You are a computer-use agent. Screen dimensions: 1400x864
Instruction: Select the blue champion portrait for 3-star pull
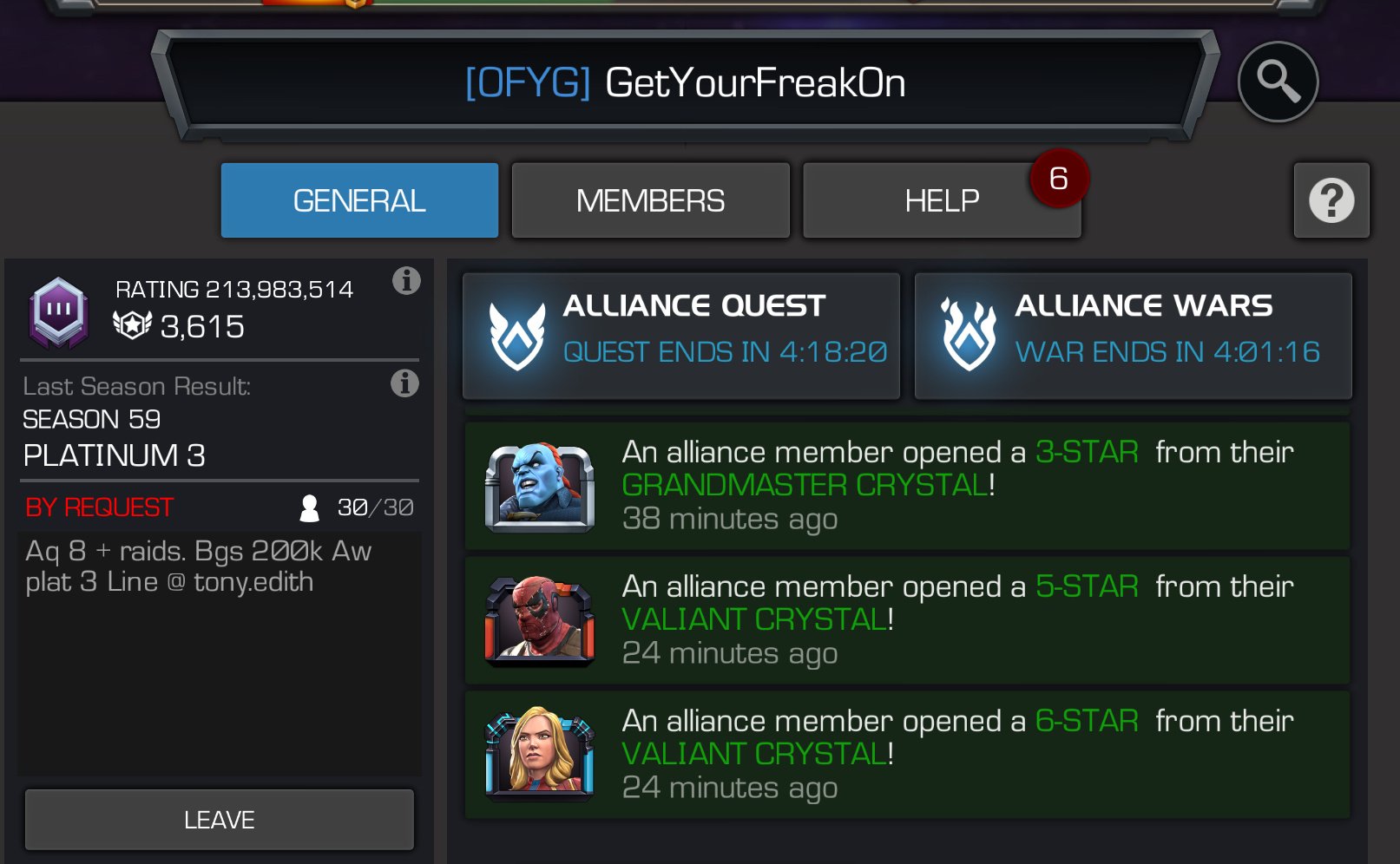(x=540, y=487)
